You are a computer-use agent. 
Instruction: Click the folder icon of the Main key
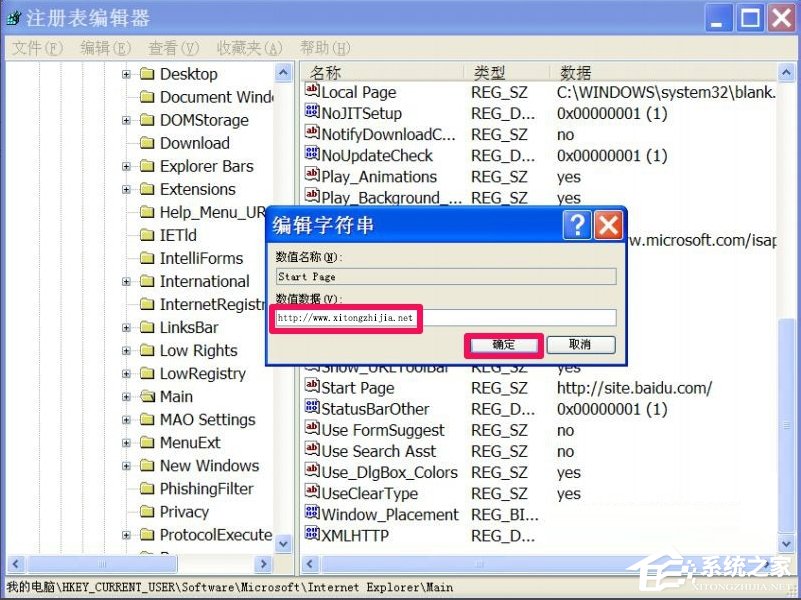pyautogui.click(x=146, y=396)
